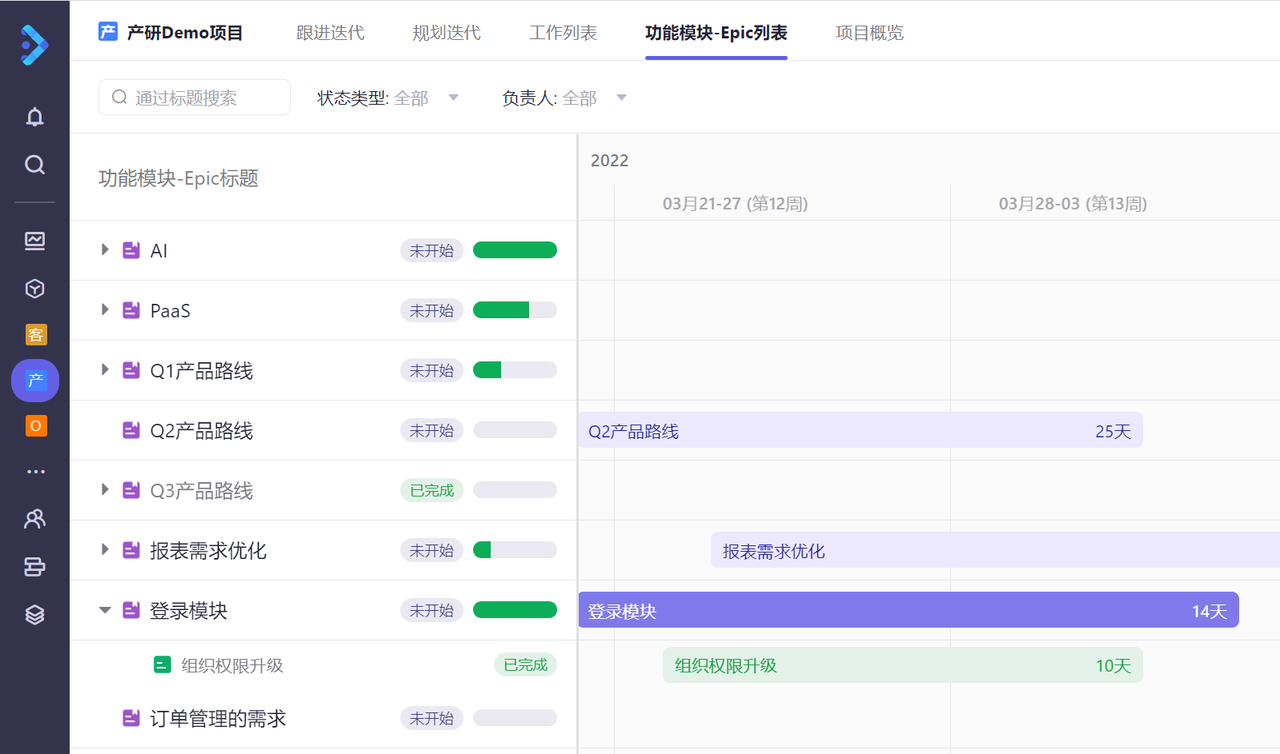
Task: Collapse the 登录模块 epic row
Action: [105, 610]
